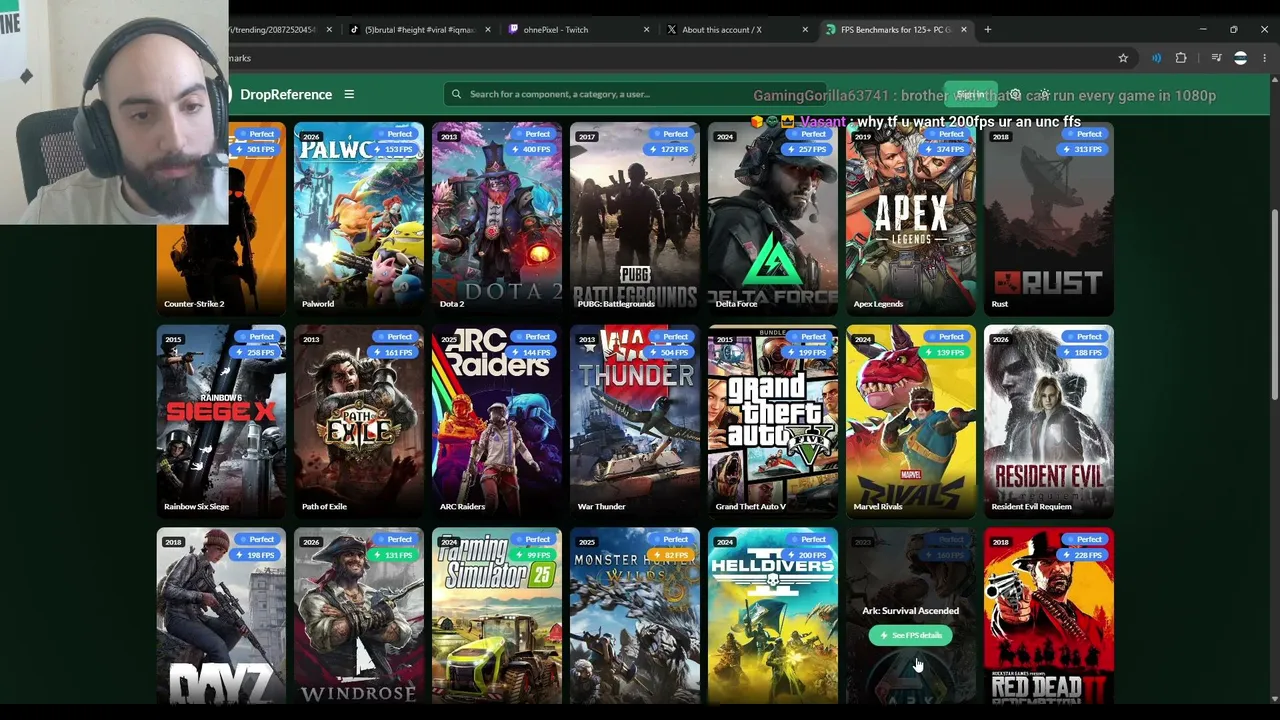Open the media controls toolbar icon
Screen dimensions: 1280x720
click(1216, 58)
